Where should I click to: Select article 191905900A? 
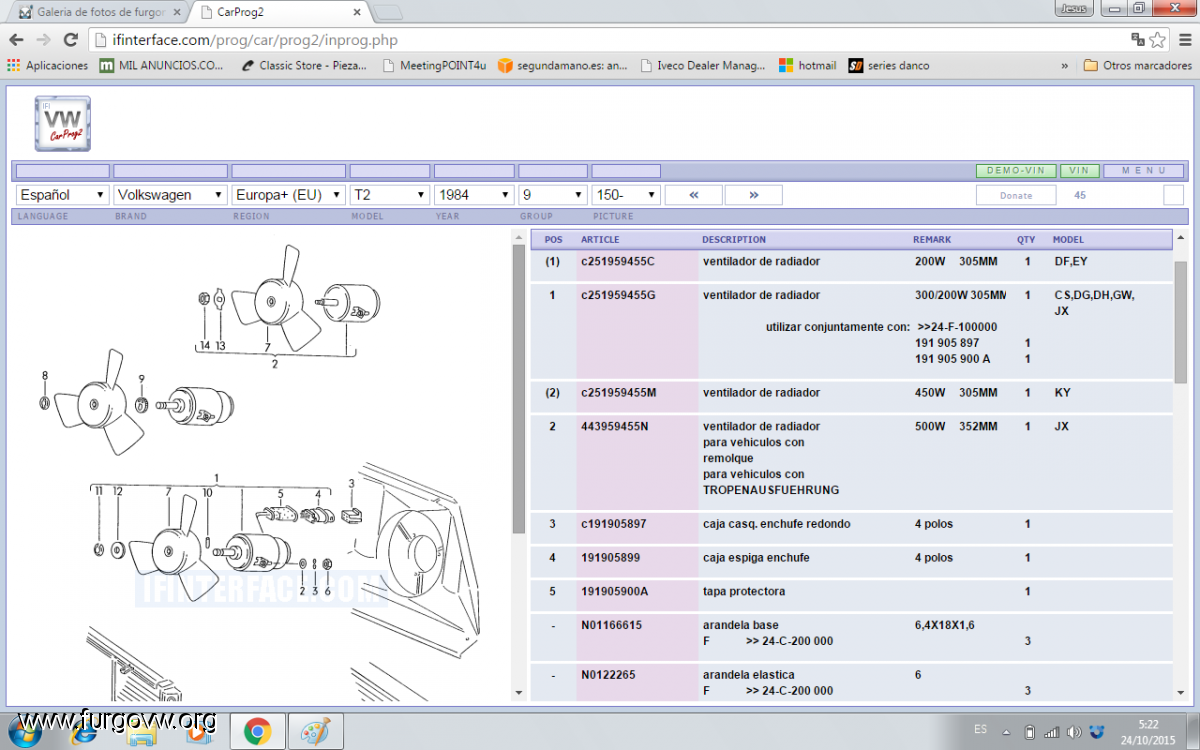(x=614, y=591)
